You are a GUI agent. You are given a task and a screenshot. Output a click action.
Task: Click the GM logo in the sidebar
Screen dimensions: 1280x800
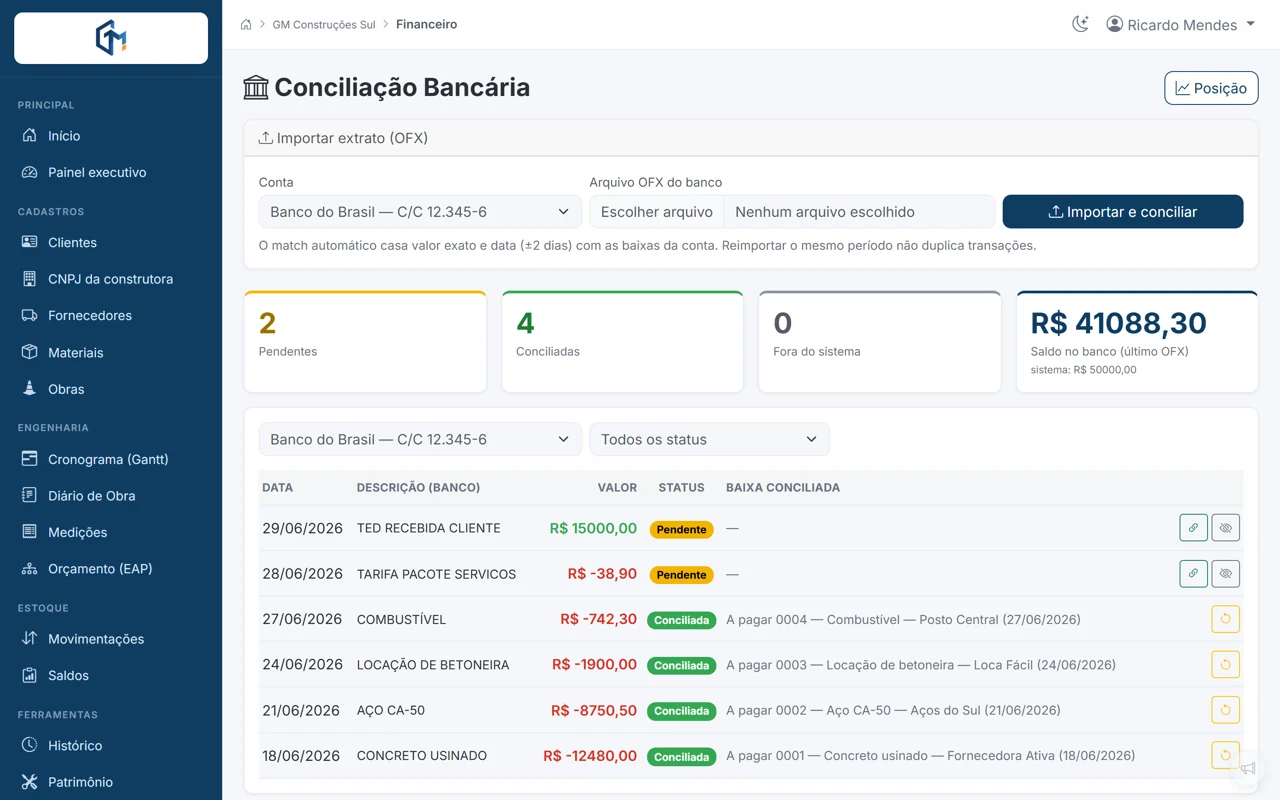point(111,38)
